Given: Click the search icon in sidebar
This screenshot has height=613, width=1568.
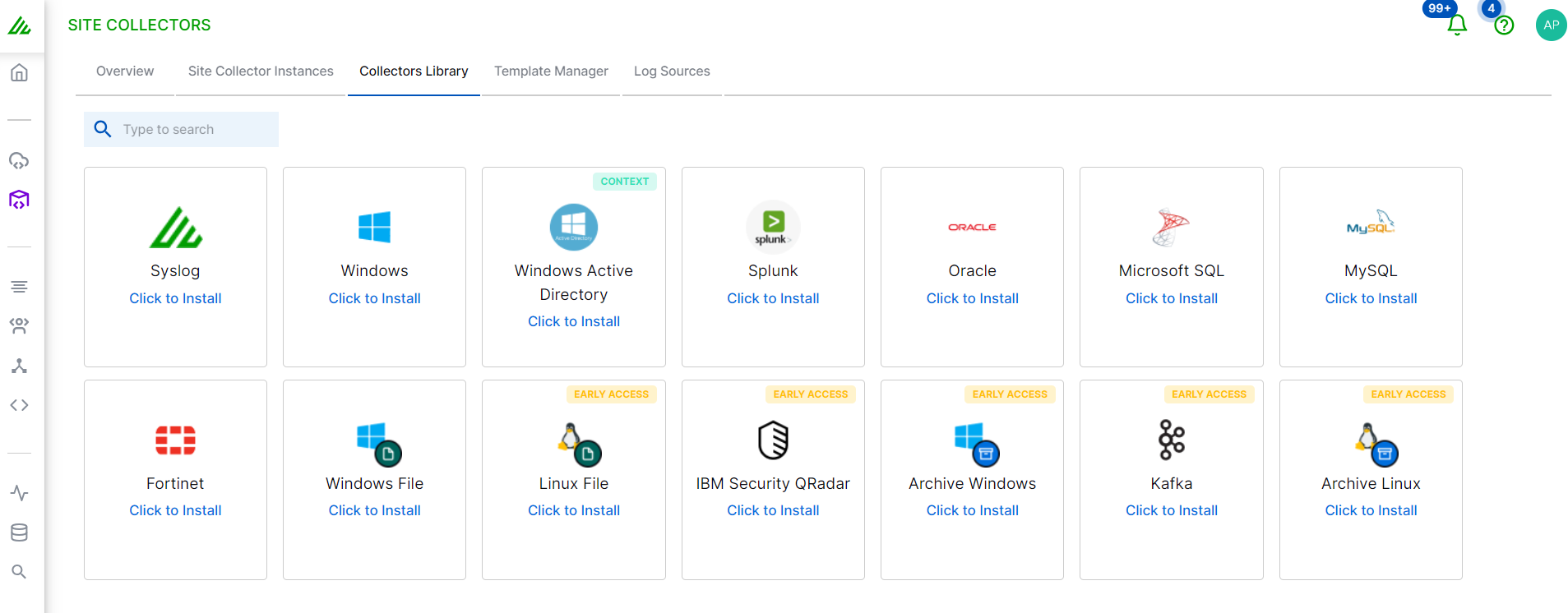Looking at the screenshot, I should click(x=19, y=572).
